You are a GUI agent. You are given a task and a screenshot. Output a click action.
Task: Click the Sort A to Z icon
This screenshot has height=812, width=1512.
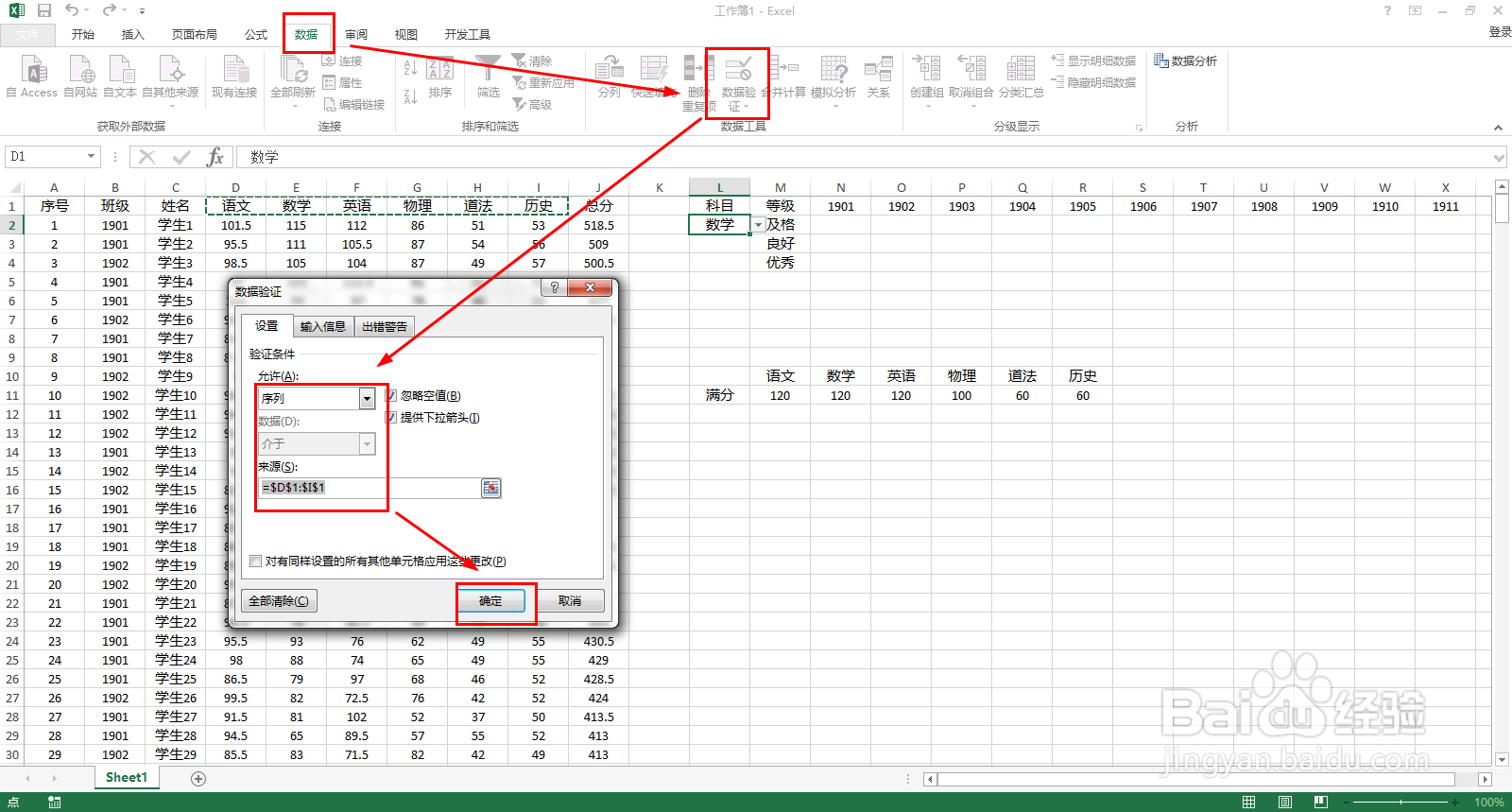click(x=410, y=67)
